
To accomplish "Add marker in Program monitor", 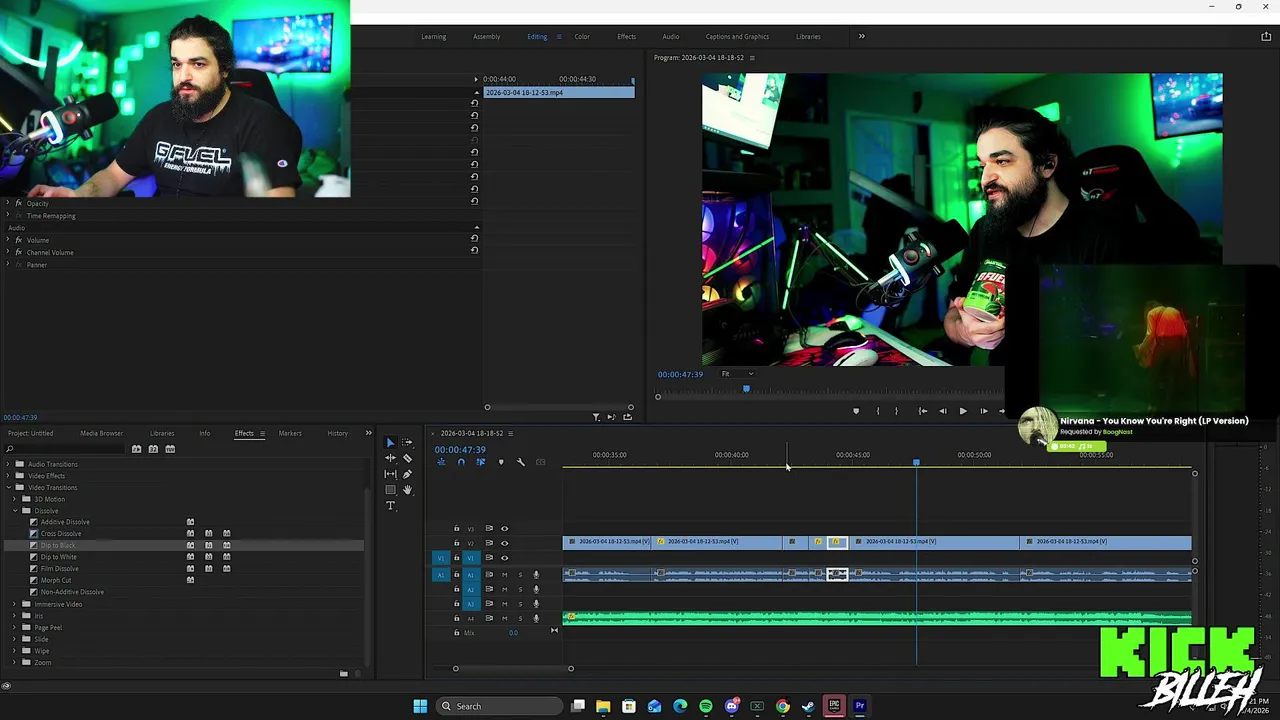I will (855, 411).
